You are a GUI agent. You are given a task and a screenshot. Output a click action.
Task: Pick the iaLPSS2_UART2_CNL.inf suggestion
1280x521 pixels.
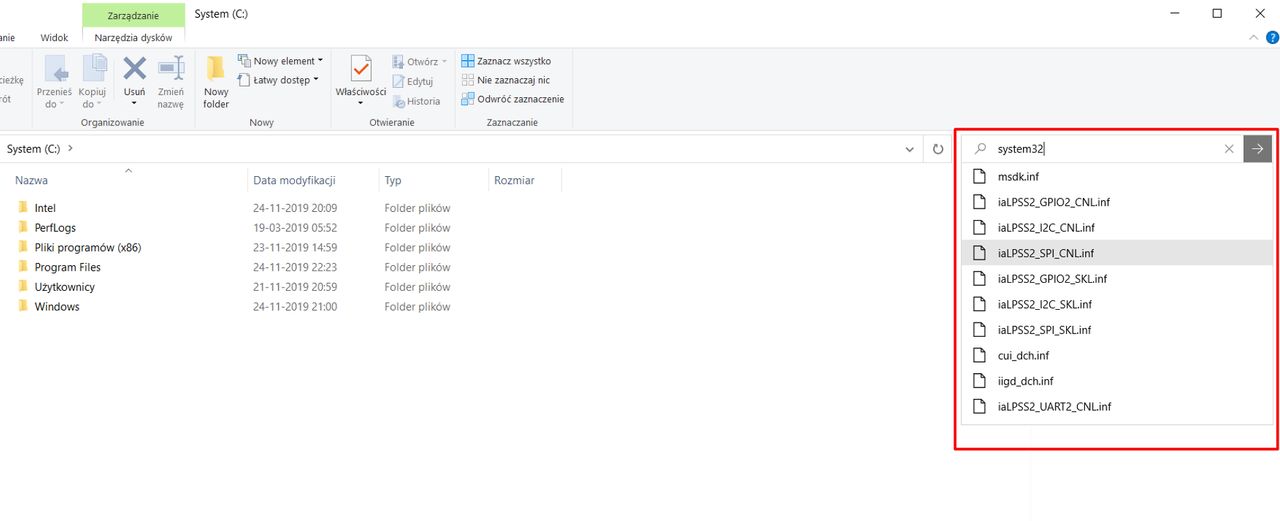coord(1116,407)
